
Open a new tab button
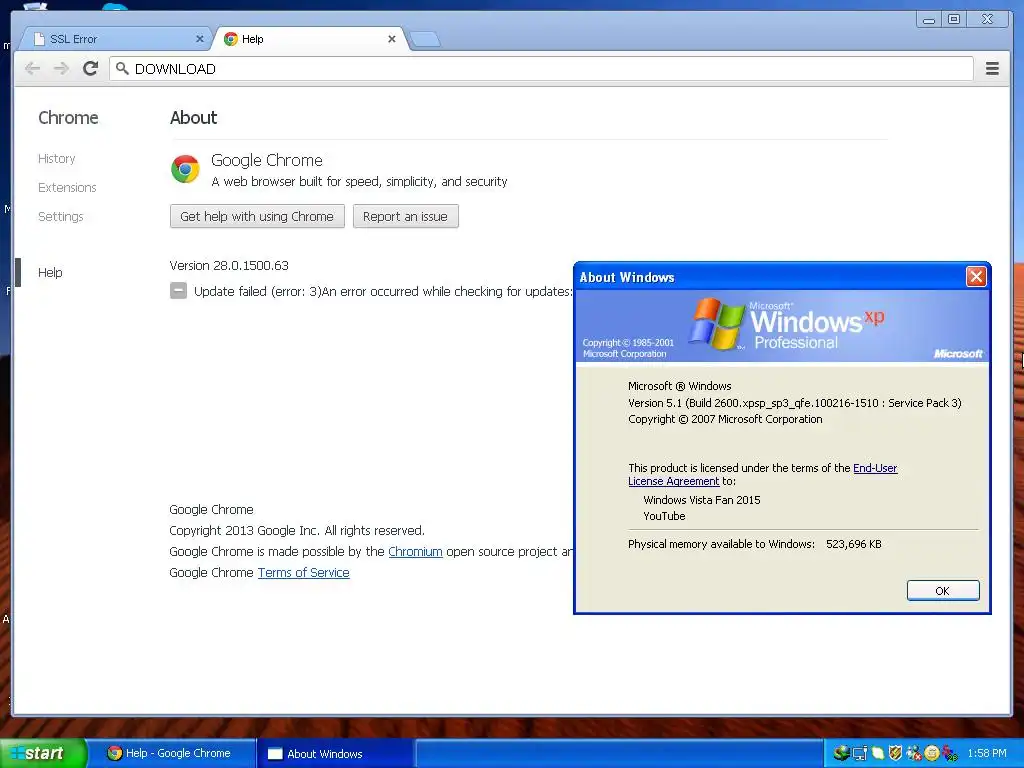point(425,40)
